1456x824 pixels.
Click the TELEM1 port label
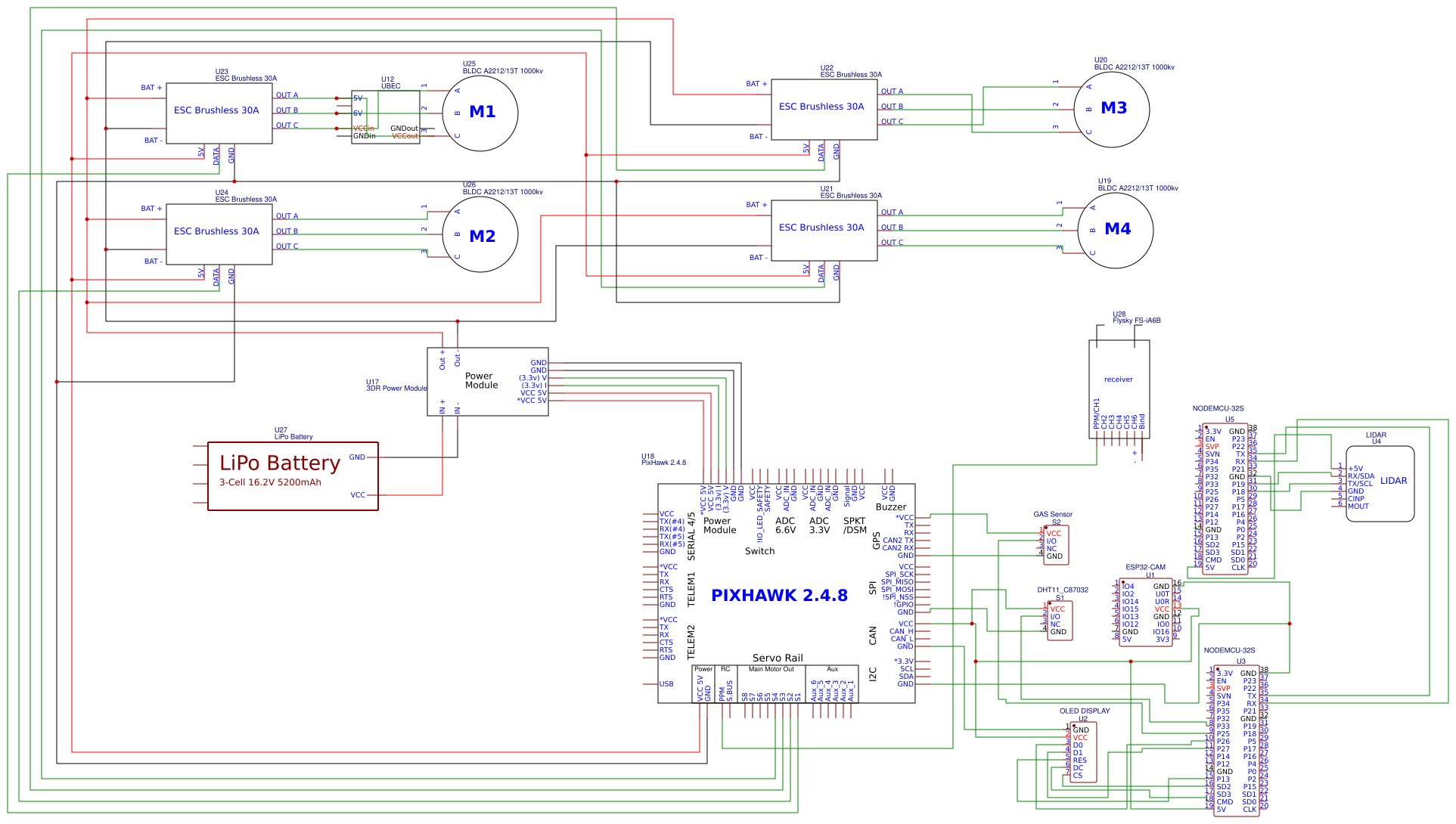point(691,590)
